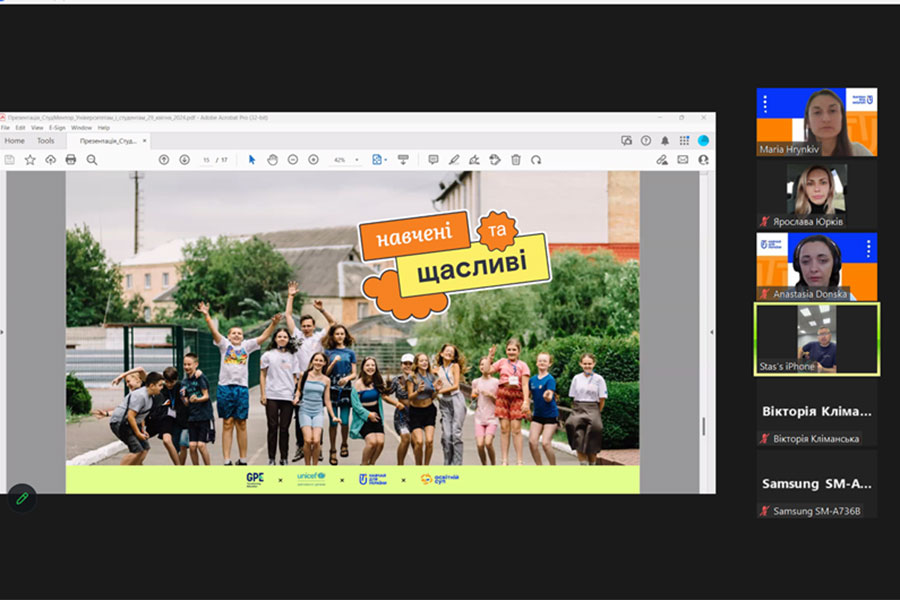Select the arrow selection tool

tap(251, 160)
